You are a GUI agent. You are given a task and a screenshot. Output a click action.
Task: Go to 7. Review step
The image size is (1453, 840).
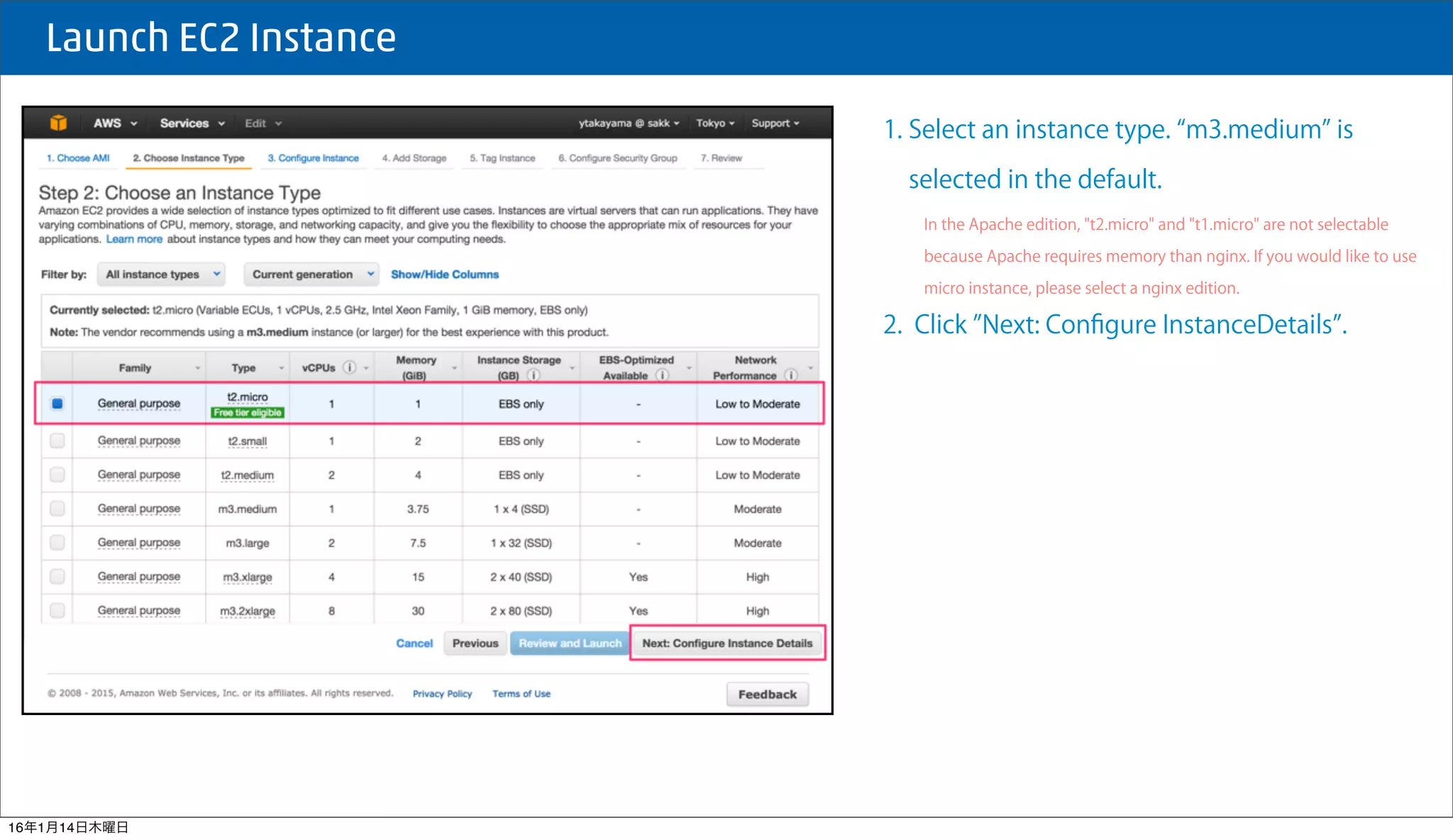(x=722, y=158)
